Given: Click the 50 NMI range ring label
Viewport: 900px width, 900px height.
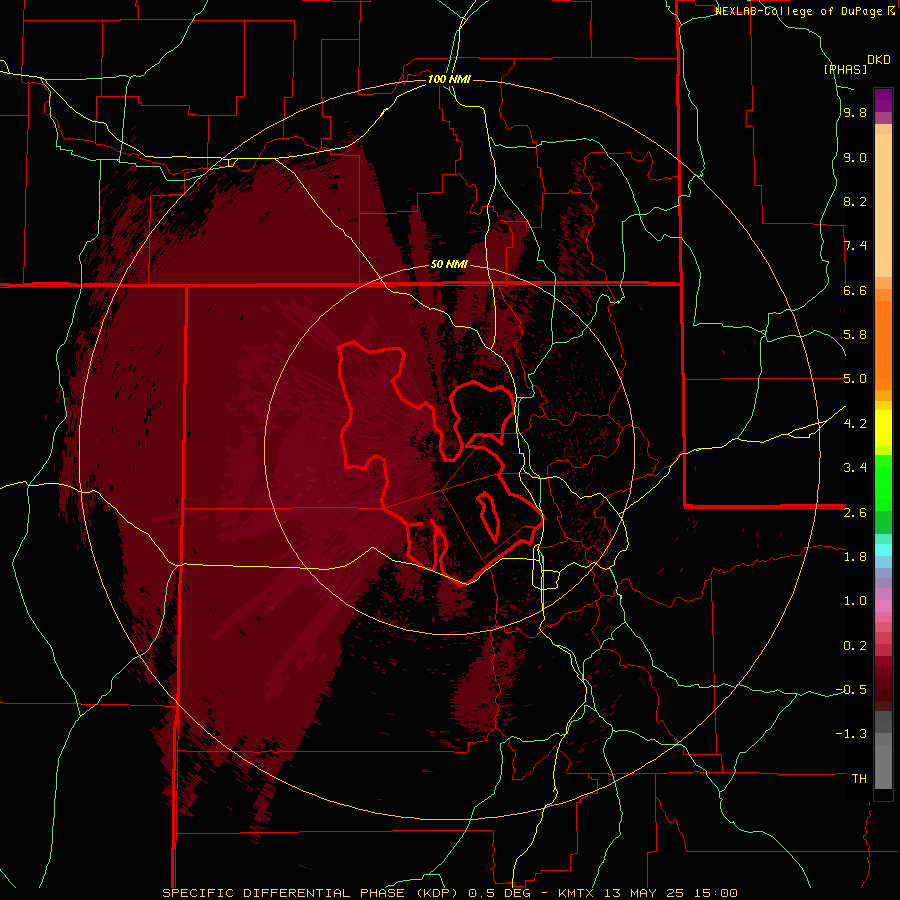Looking at the screenshot, I should click(449, 264).
